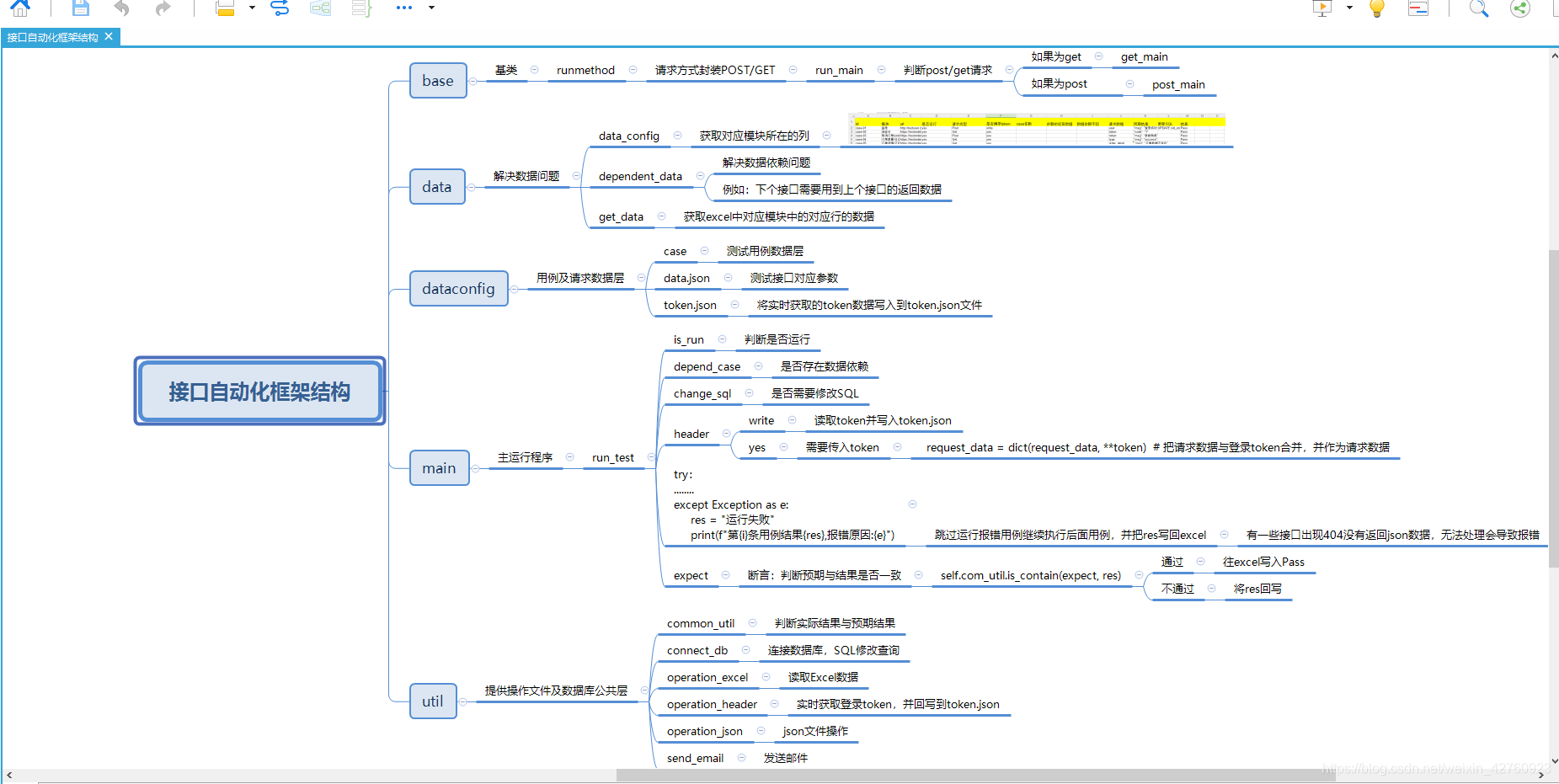
Task: Click the magnifying glass search icon
Action: pyautogui.click(x=1479, y=8)
